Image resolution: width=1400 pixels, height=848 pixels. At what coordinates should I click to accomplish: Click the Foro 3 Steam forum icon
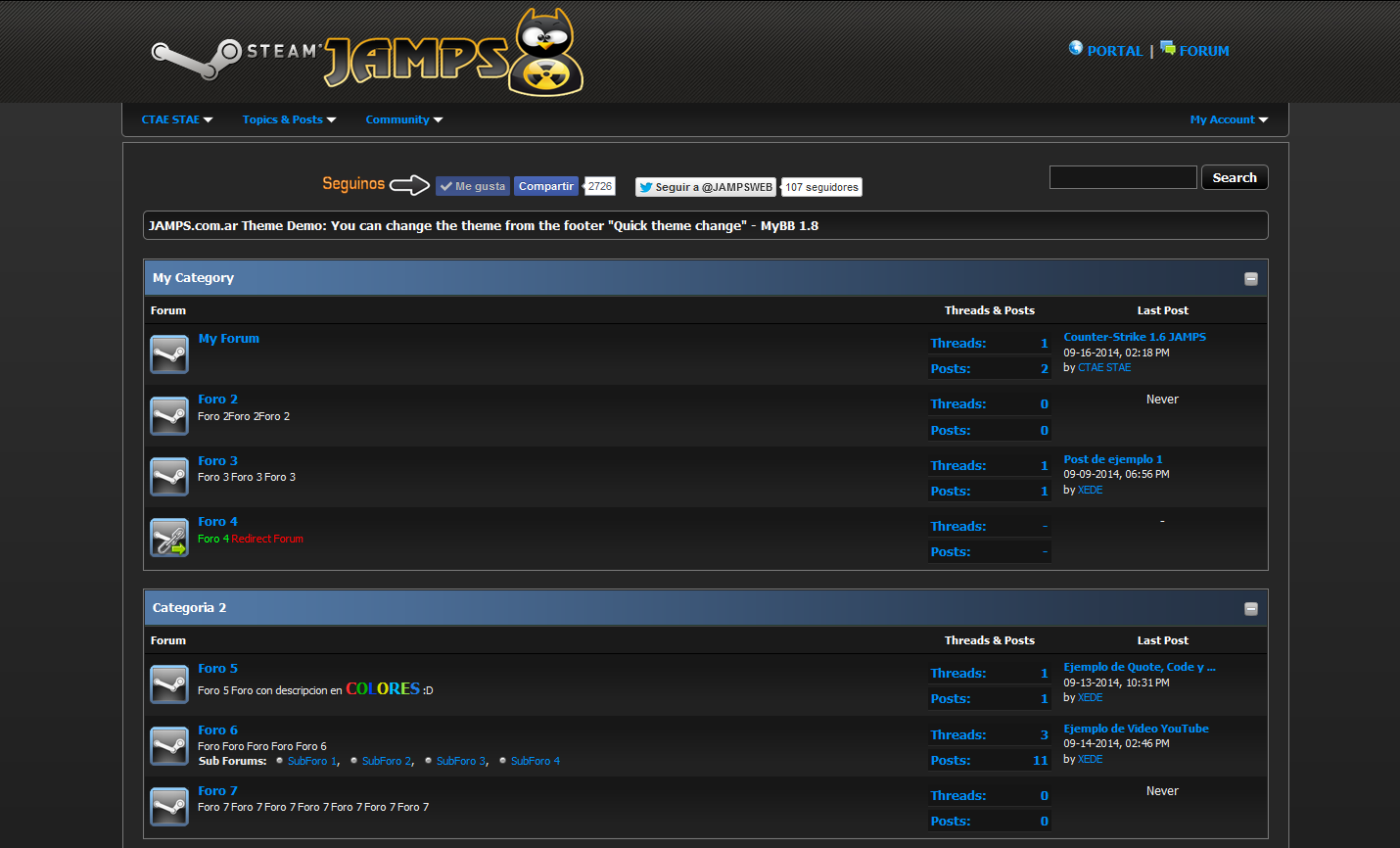tap(169, 477)
